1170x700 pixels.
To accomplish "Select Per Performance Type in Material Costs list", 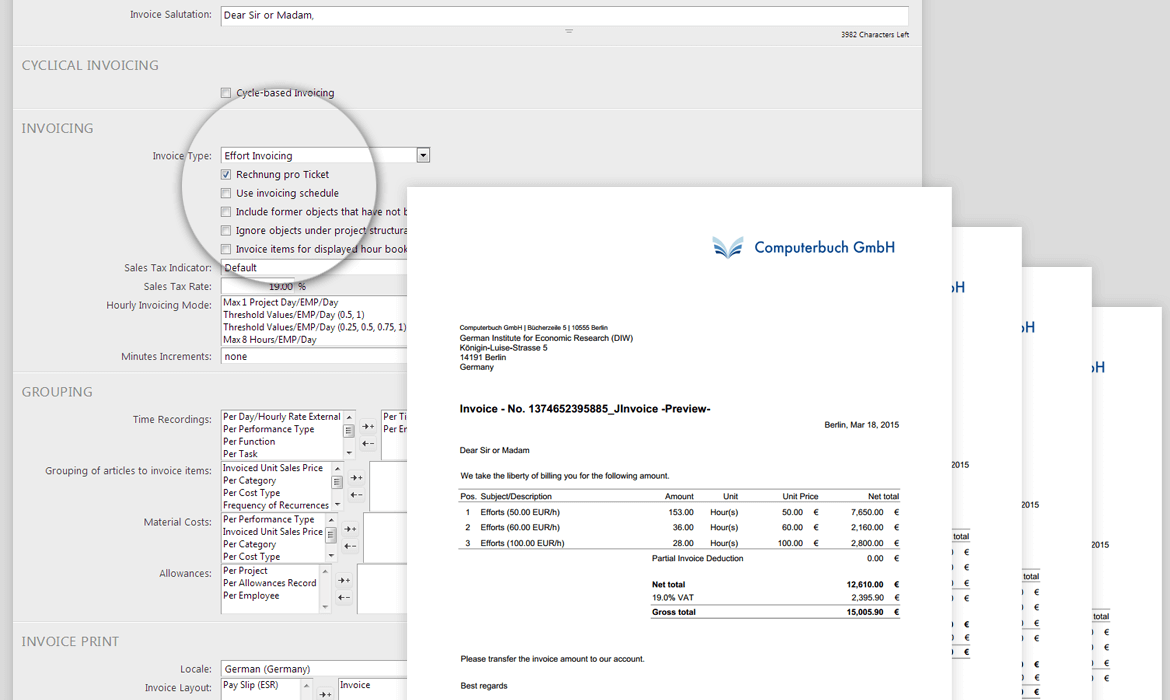I will (x=269, y=519).
